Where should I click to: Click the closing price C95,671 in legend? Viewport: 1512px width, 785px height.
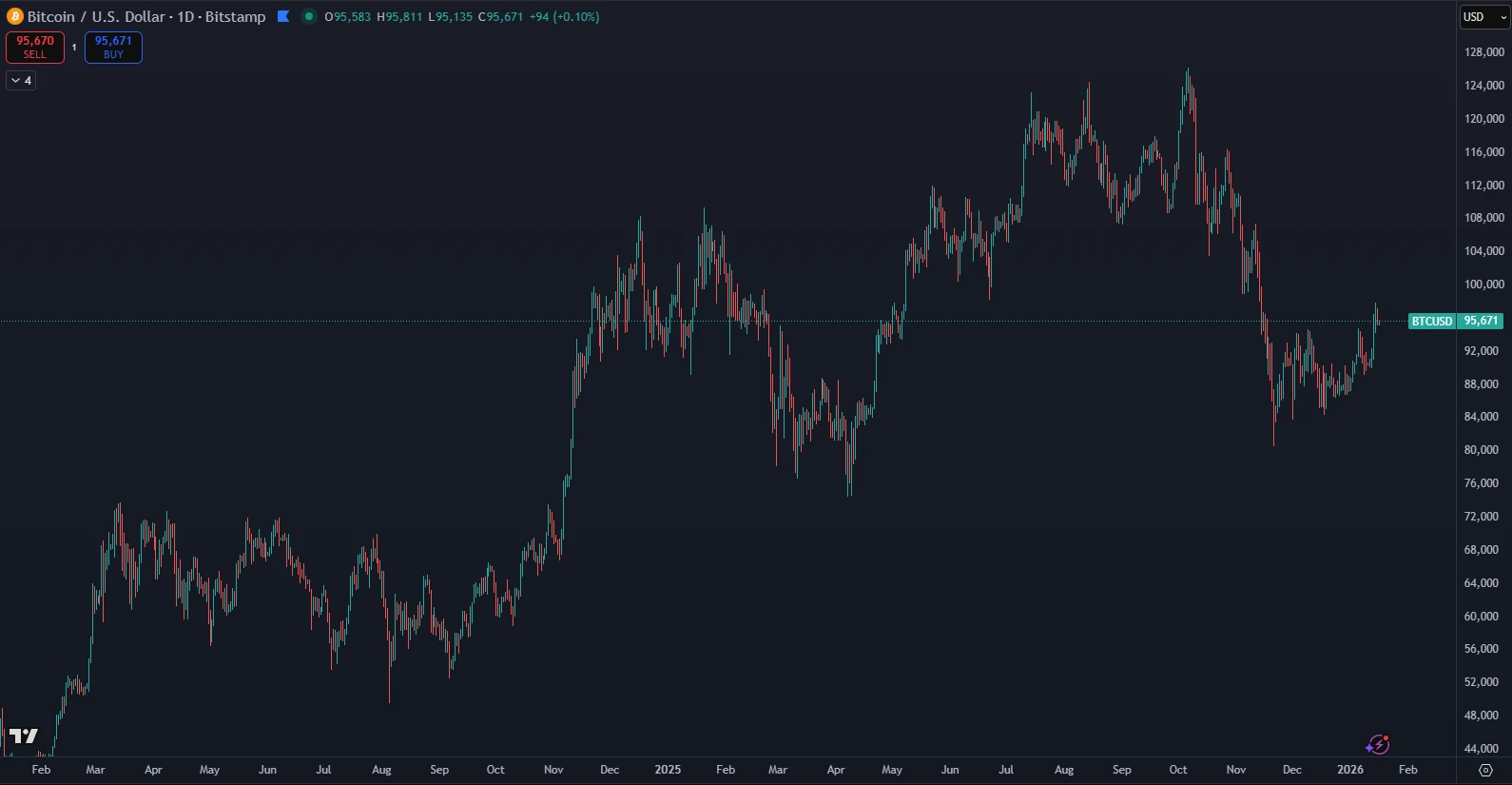pyautogui.click(x=500, y=17)
